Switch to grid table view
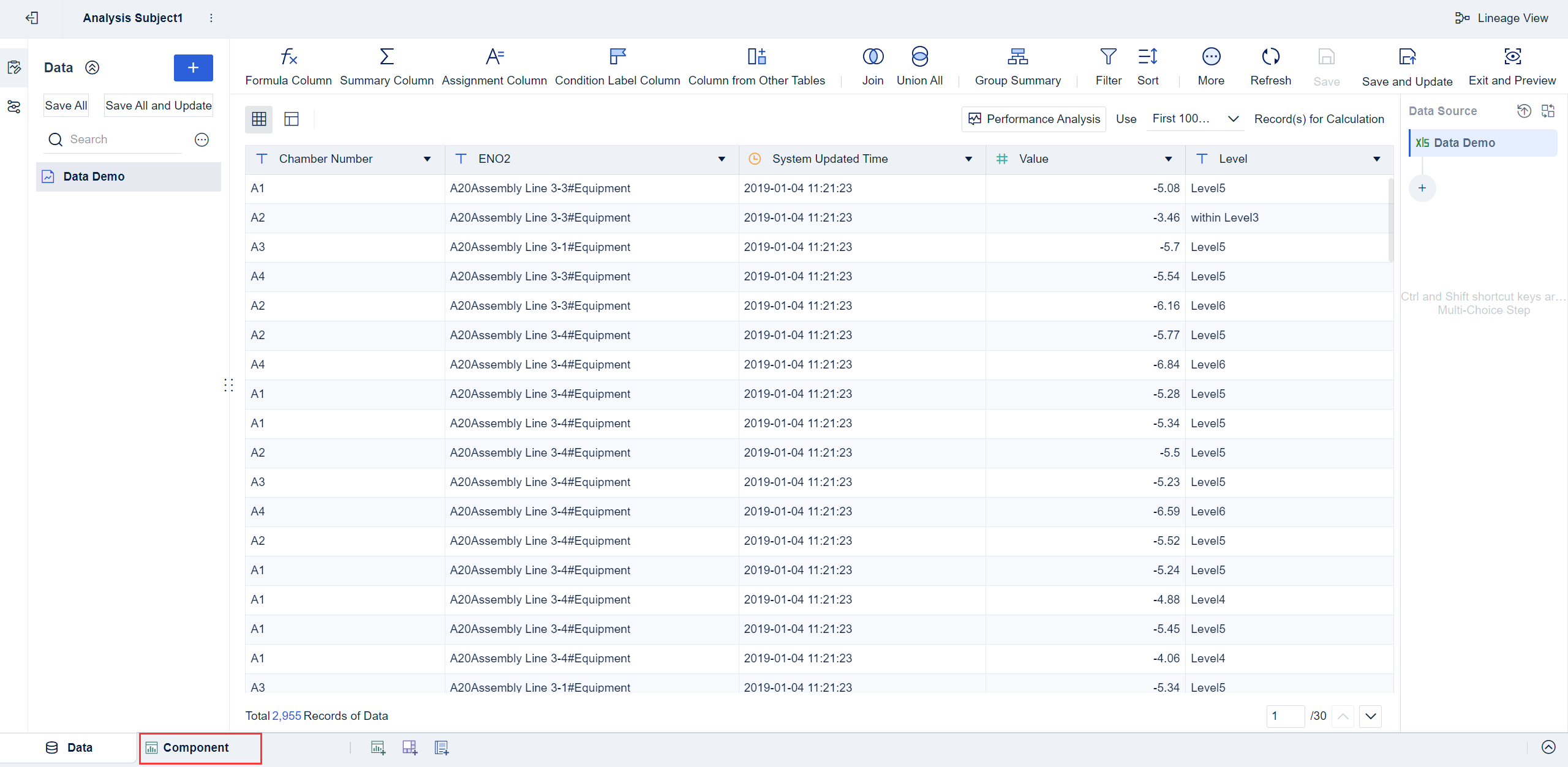1568x767 pixels. 259,119
